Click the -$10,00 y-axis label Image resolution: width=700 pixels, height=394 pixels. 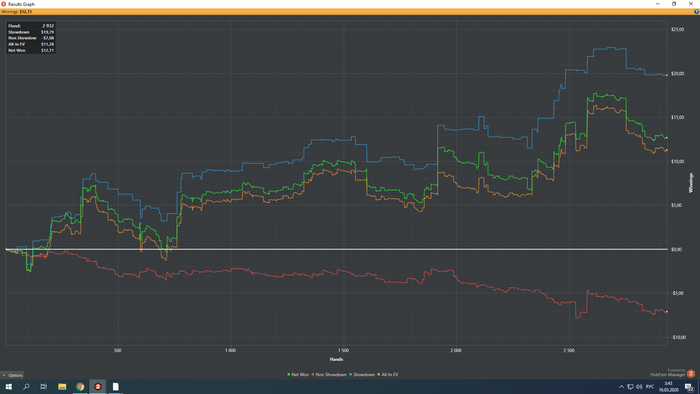pyautogui.click(x=678, y=337)
